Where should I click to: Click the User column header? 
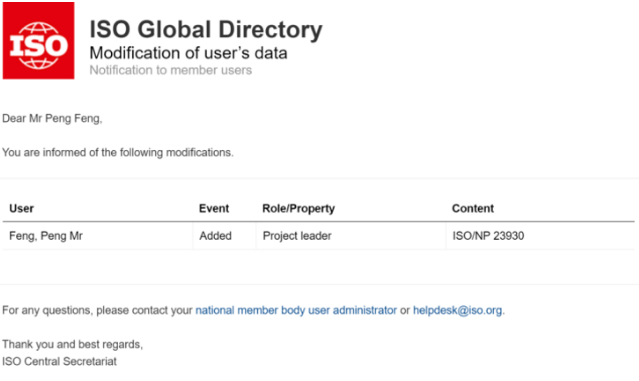tap(22, 209)
